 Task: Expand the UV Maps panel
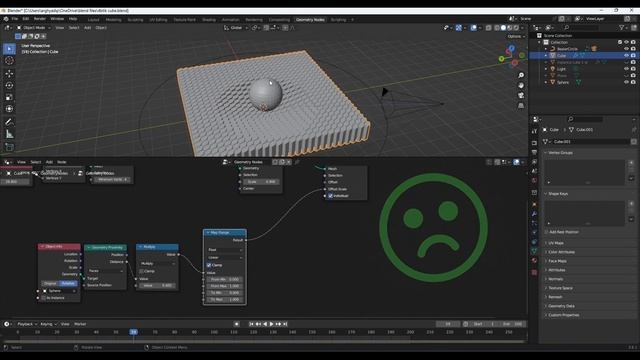coord(556,243)
